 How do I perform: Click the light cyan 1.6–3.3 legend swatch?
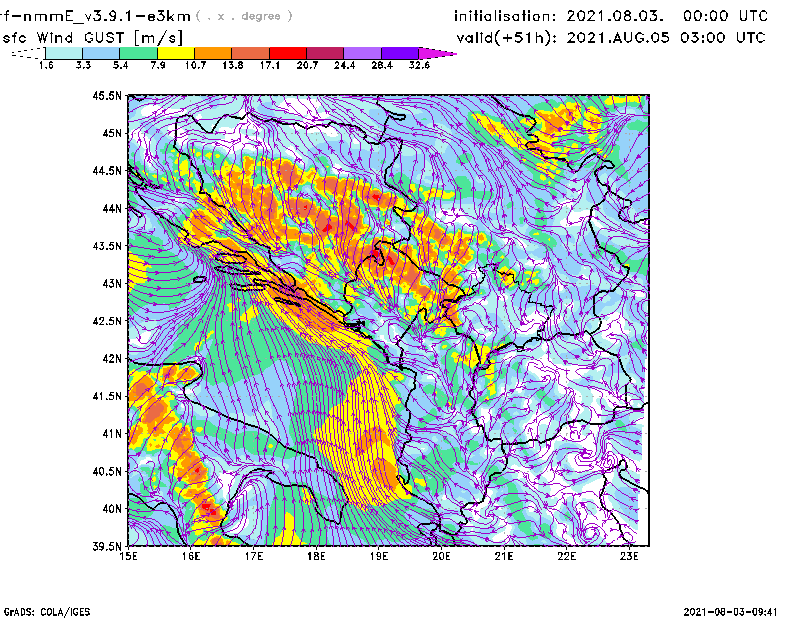[64, 53]
